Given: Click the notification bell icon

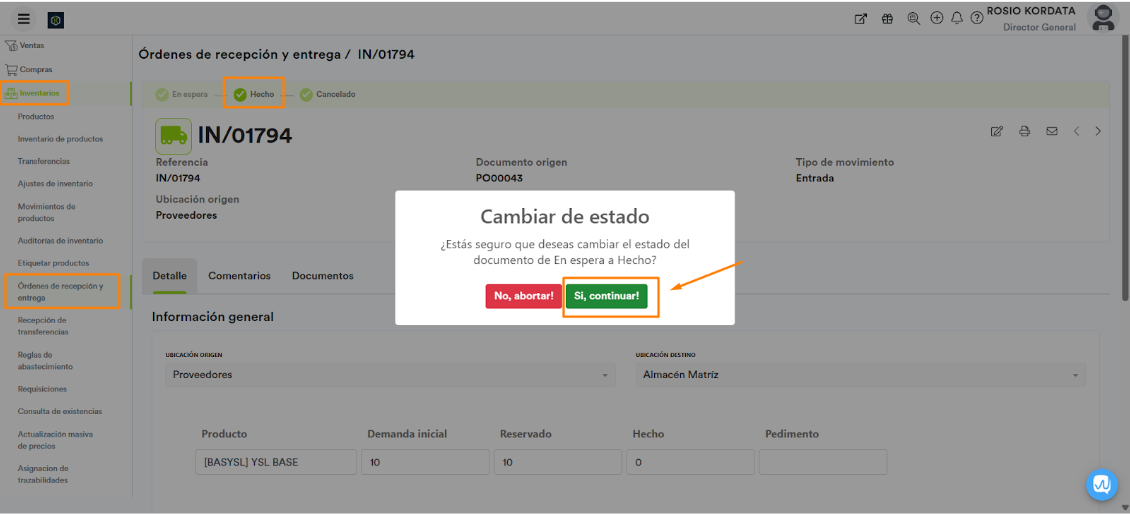Looking at the screenshot, I should coord(957,18).
